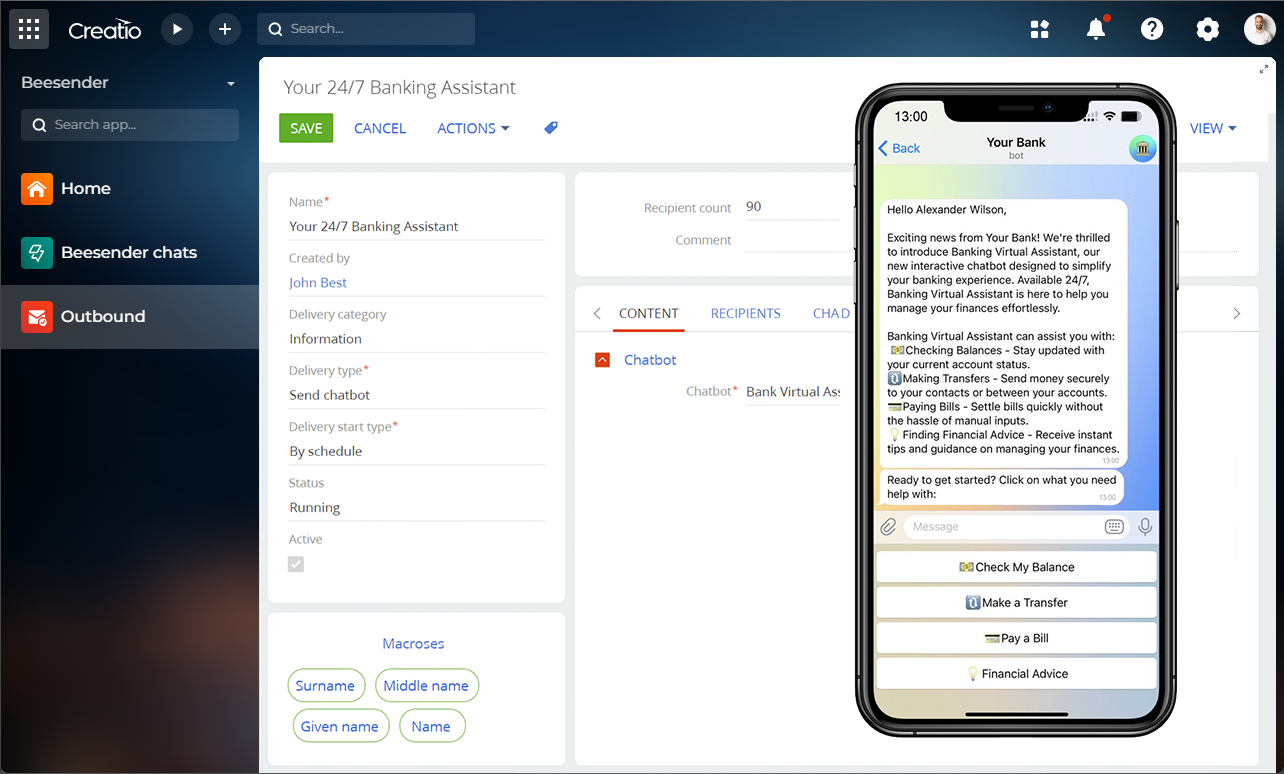
Task: Open the Actions dropdown menu
Action: [x=473, y=128]
